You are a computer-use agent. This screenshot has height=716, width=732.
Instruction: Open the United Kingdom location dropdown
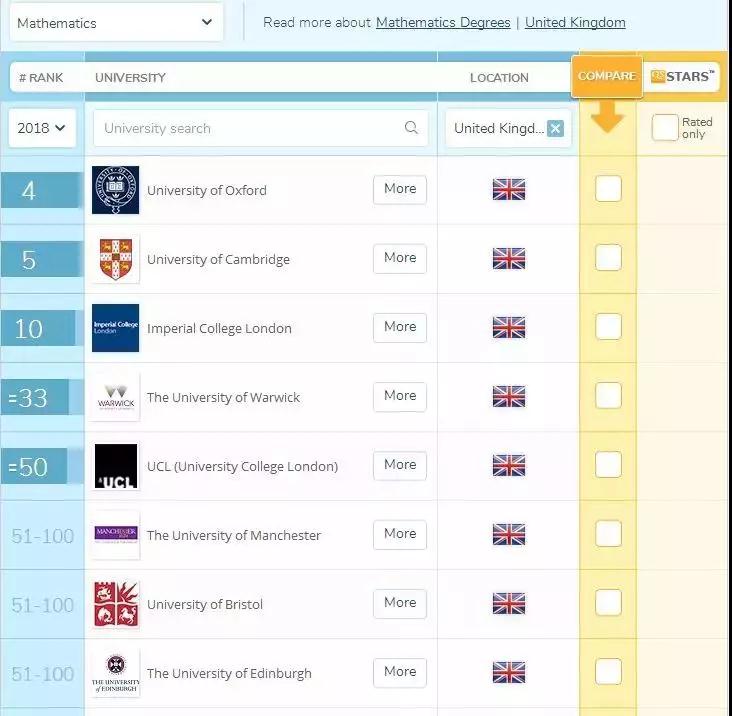click(498, 128)
